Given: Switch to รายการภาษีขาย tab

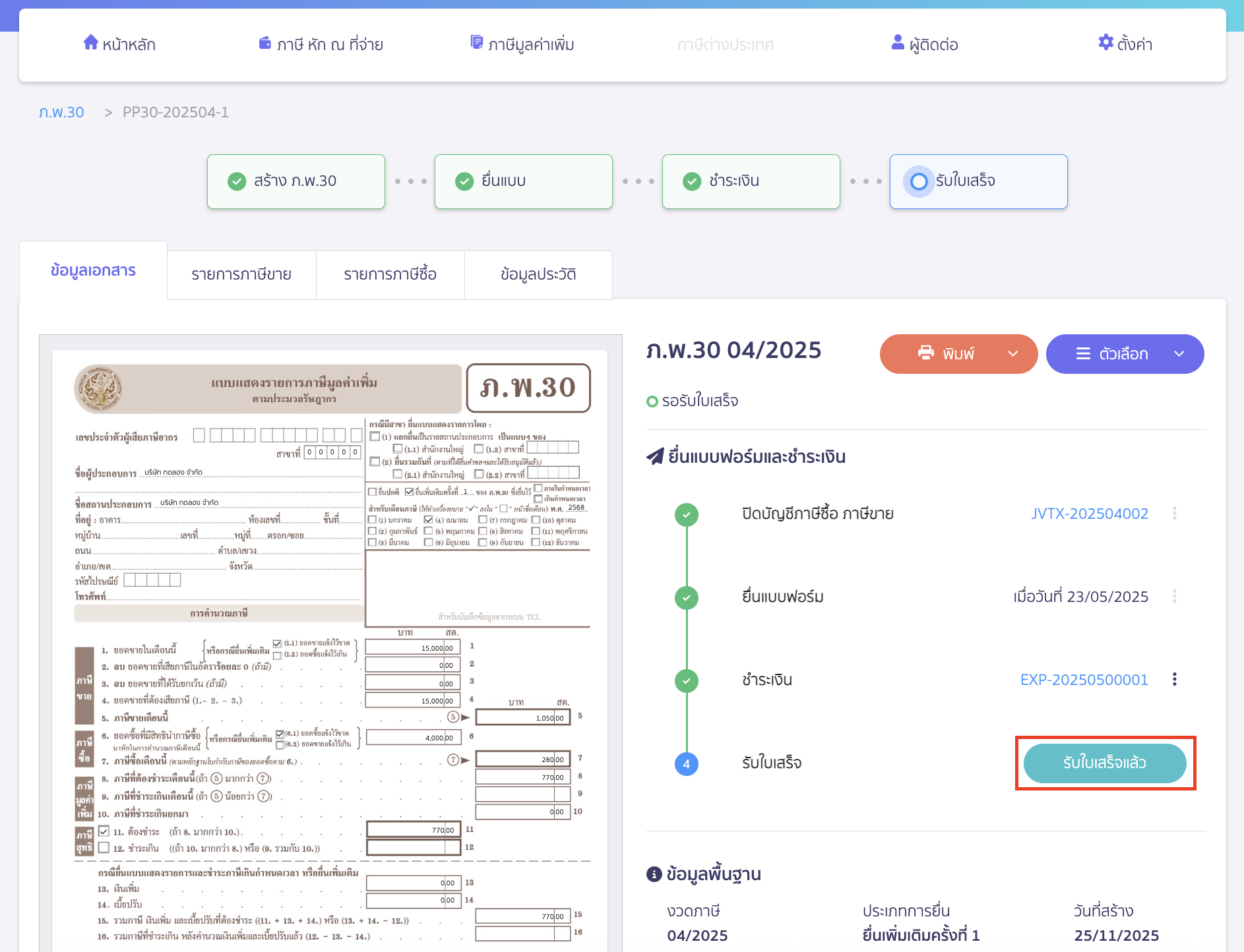Looking at the screenshot, I should click(x=241, y=275).
